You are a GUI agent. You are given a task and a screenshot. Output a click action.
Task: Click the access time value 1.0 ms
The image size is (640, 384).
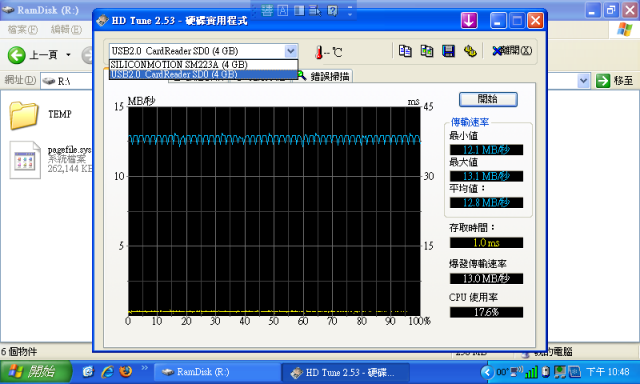(487, 243)
